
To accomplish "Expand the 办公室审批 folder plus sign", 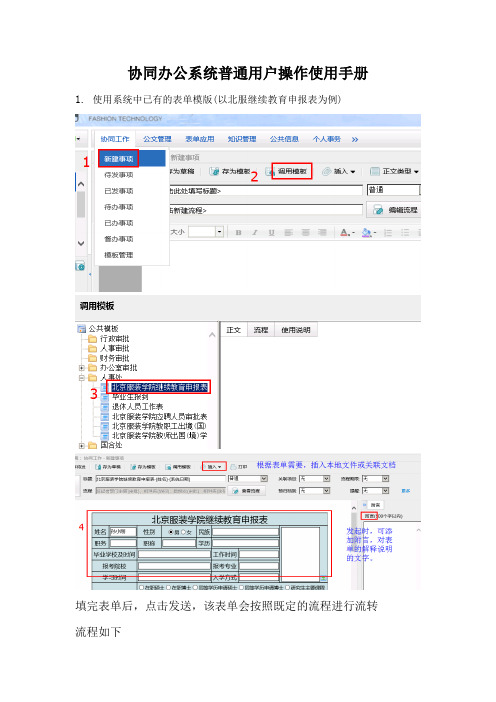I will tap(82, 368).
